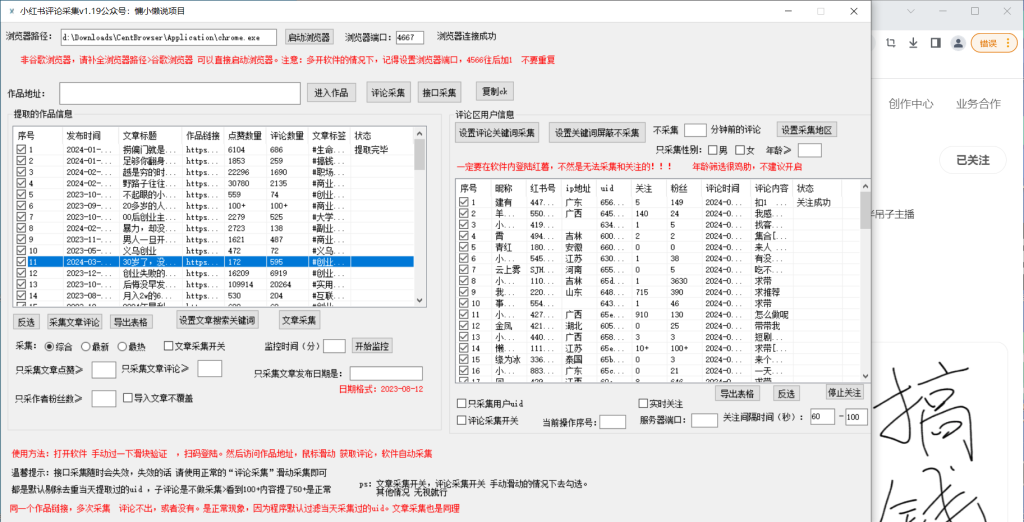Screen dimensions: 1024x522
Task: Open 设置关键词屏蔽不采集
Action: coord(597,133)
